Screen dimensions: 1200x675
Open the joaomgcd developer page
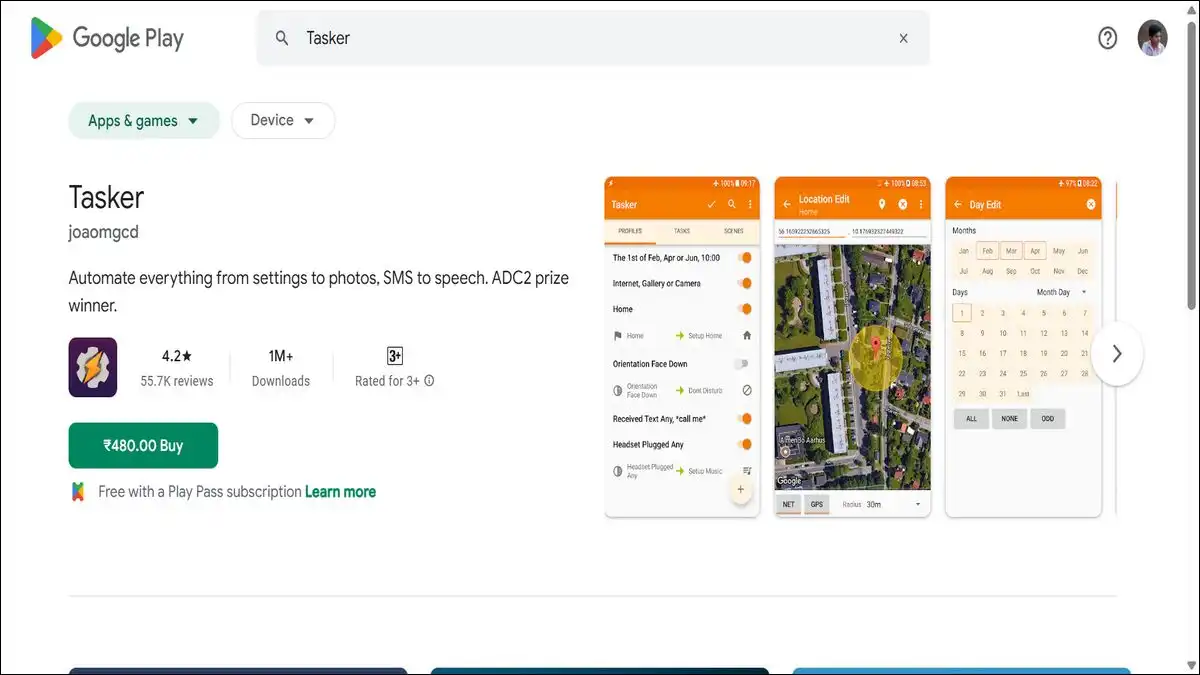tap(103, 232)
